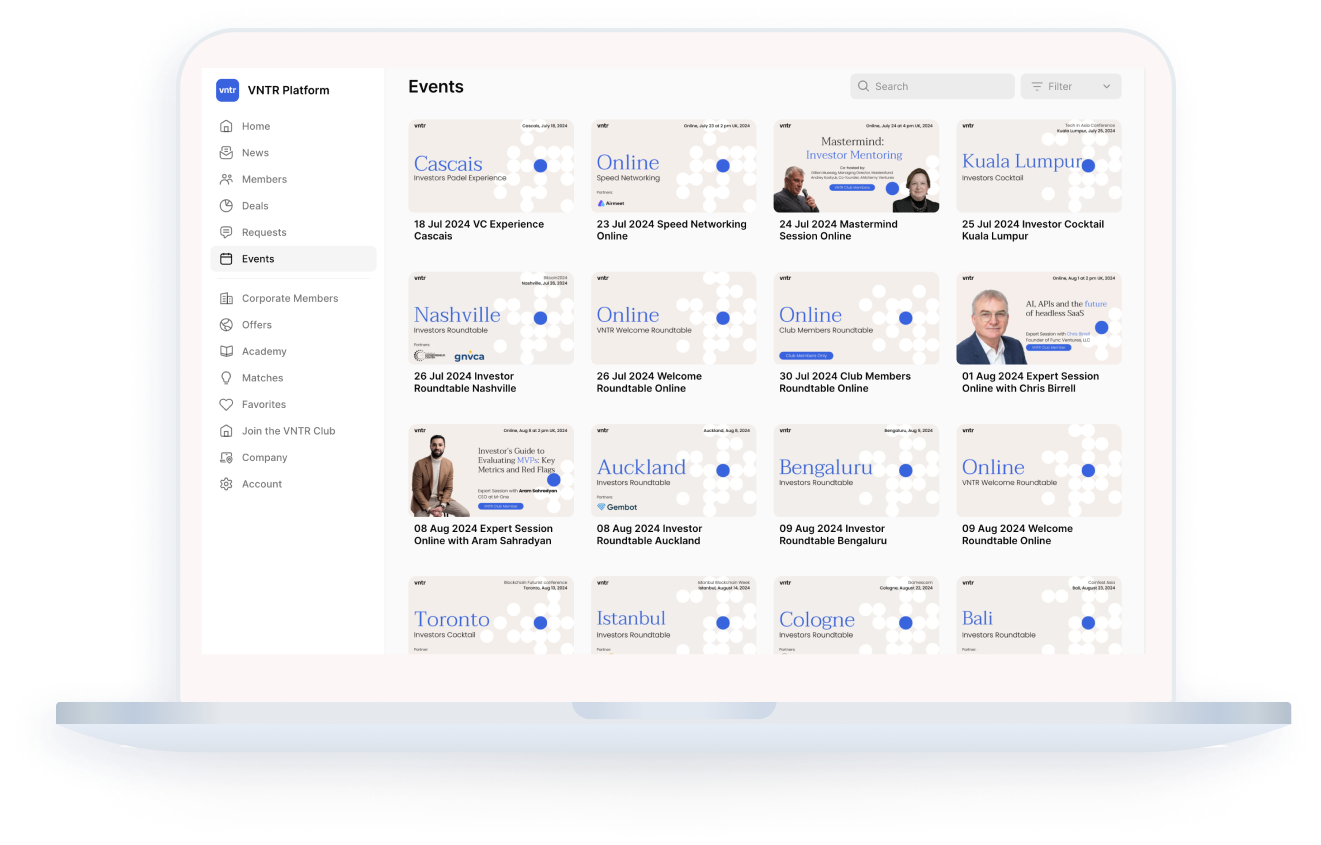Open 25 Jul 2024 Investor Cocktail Kuala Lumpur
Viewport: 1321px width, 845px height.
pyautogui.click(x=1033, y=230)
